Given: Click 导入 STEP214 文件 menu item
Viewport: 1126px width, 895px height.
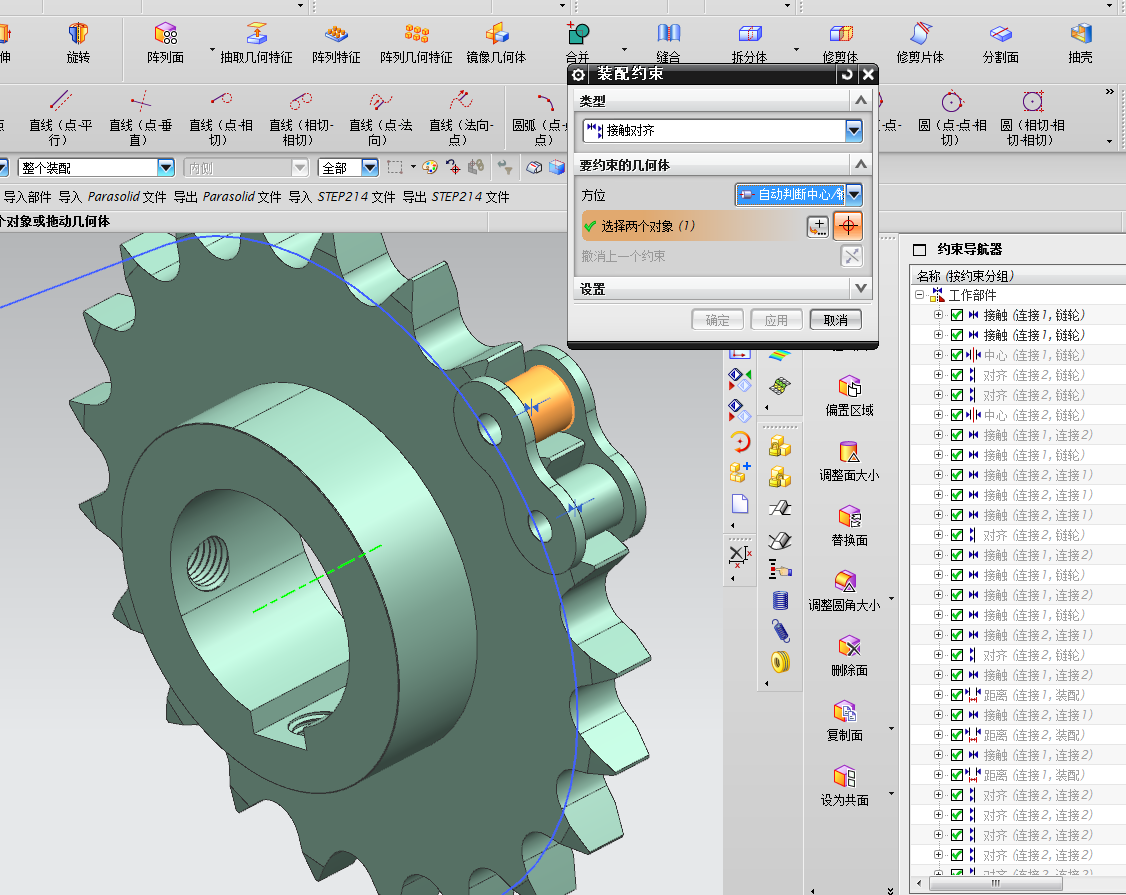Looking at the screenshot, I should point(342,197).
